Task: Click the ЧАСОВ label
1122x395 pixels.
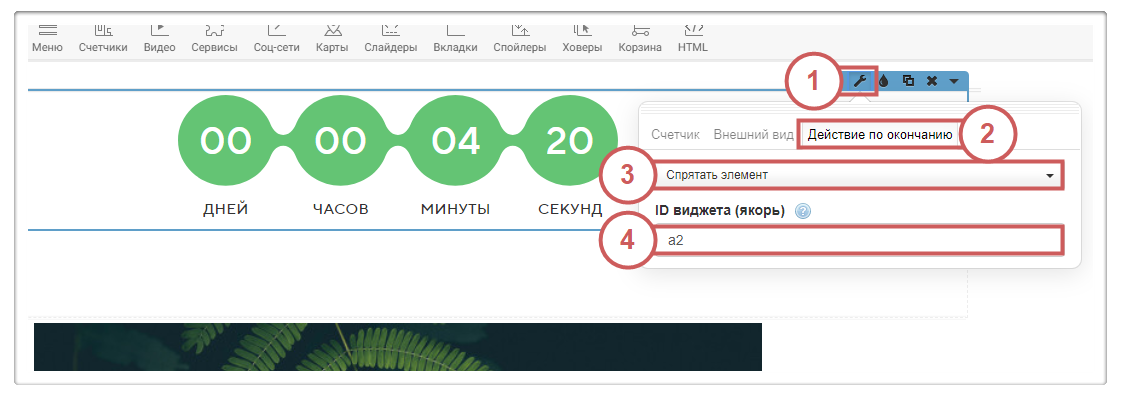Action: 341,210
